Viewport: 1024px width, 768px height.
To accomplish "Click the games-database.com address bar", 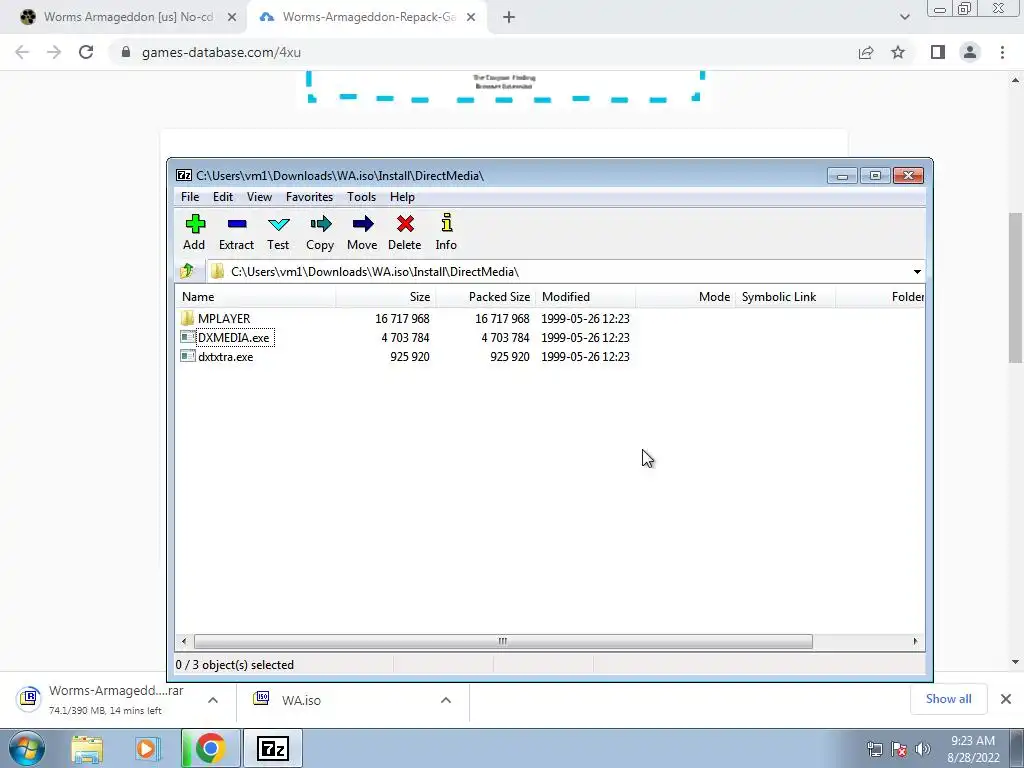I will 483,52.
